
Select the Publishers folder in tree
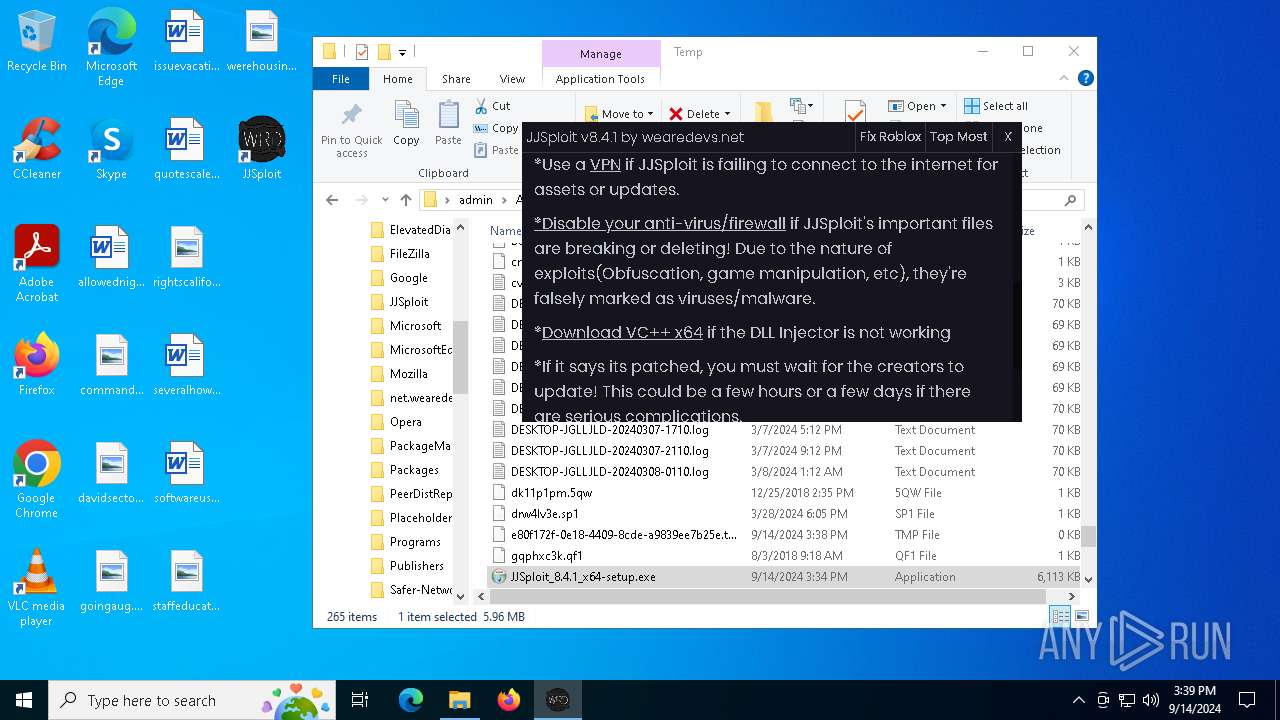pos(416,566)
